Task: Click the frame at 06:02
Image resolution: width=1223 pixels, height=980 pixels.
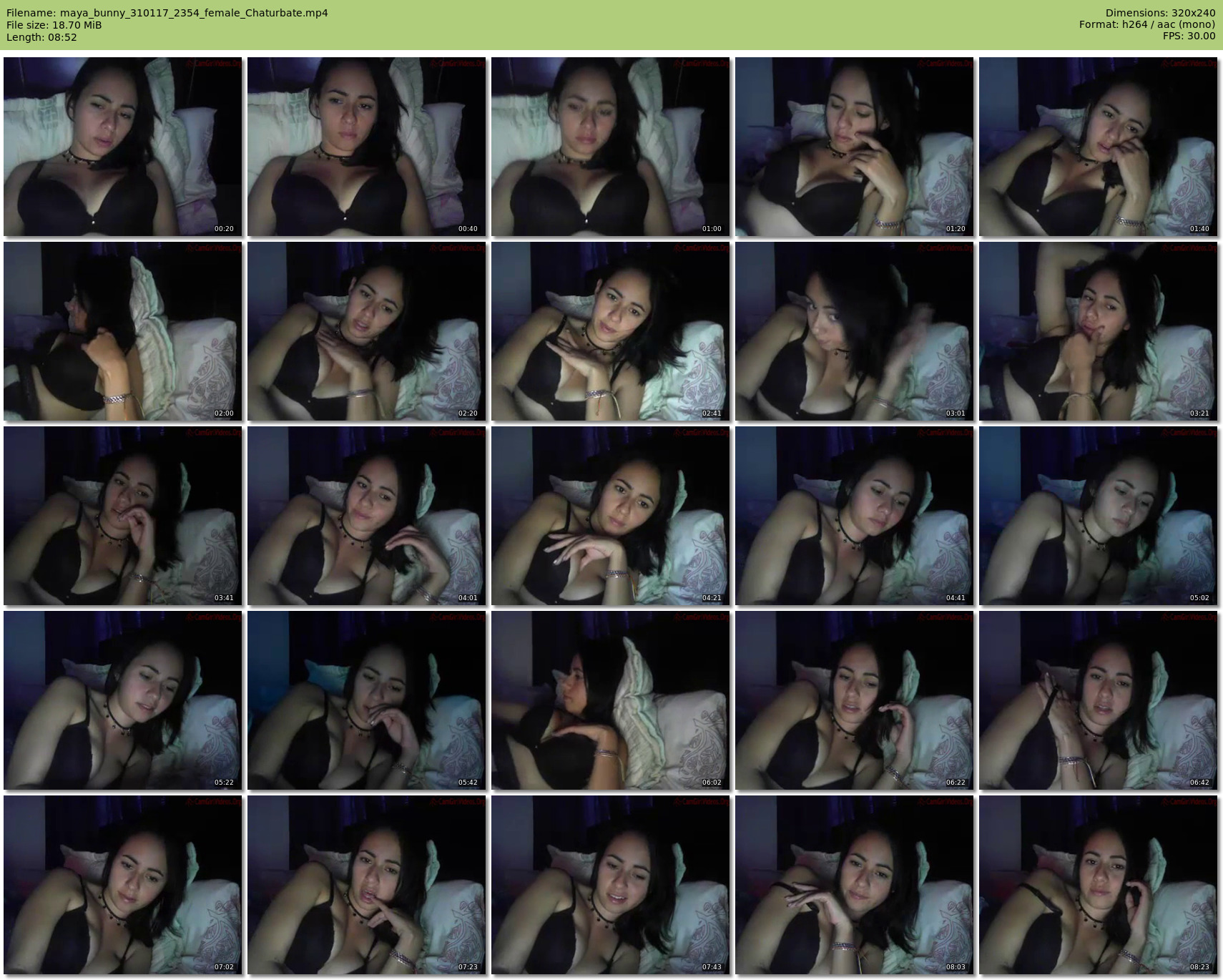Action: point(611,700)
